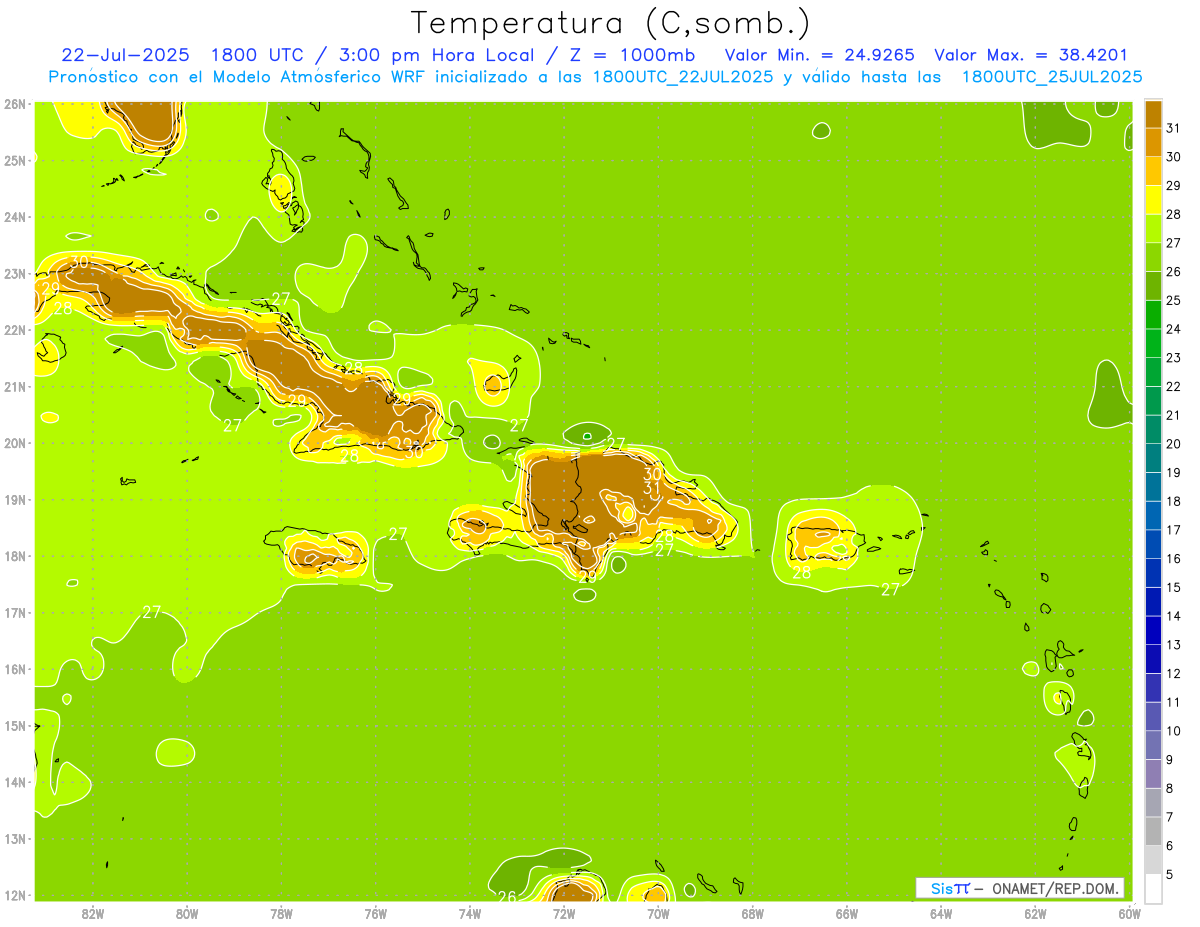Image resolution: width=1200 pixels, height=927 pixels.
Task: Click the 26 contour label near 12N
Action: pyautogui.click(x=507, y=896)
